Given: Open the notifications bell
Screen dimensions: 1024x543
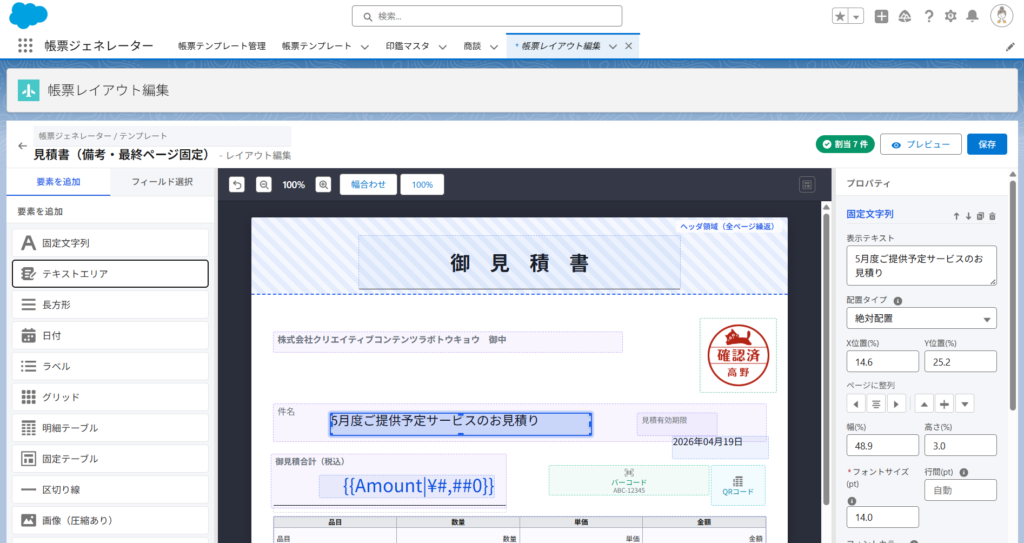Looking at the screenshot, I should click(972, 16).
